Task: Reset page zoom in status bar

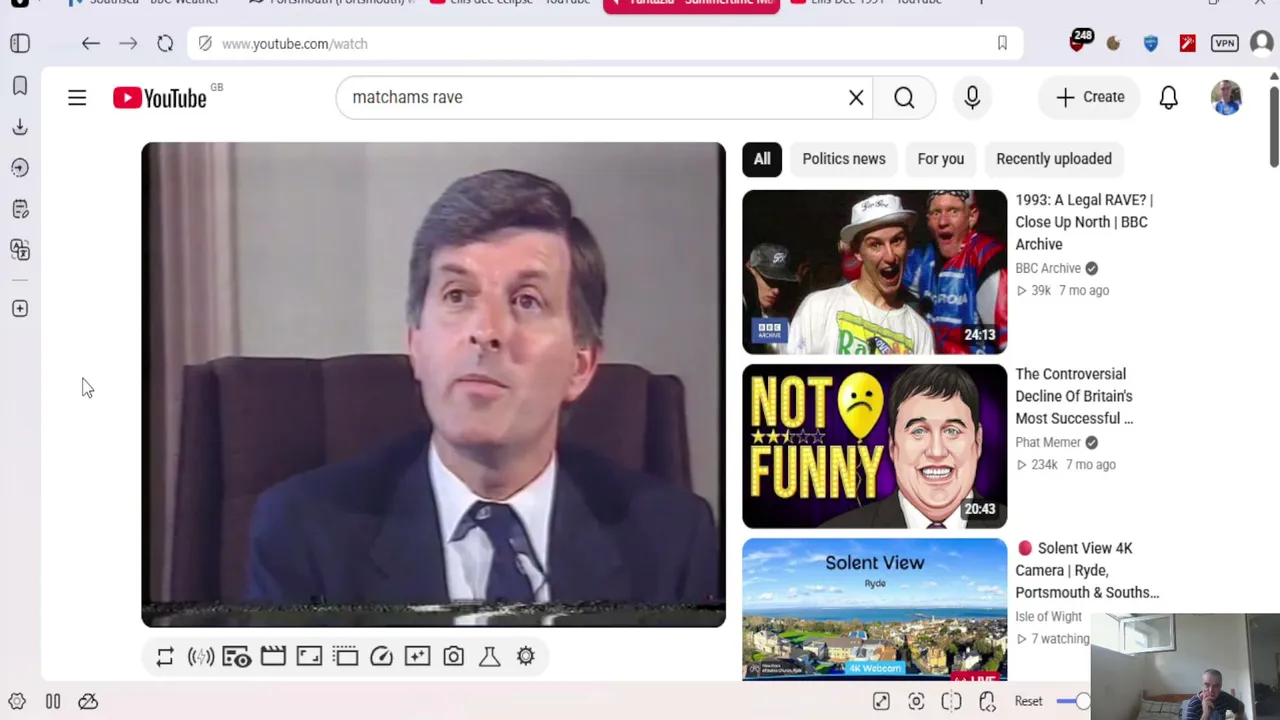Action: coord(1028,701)
